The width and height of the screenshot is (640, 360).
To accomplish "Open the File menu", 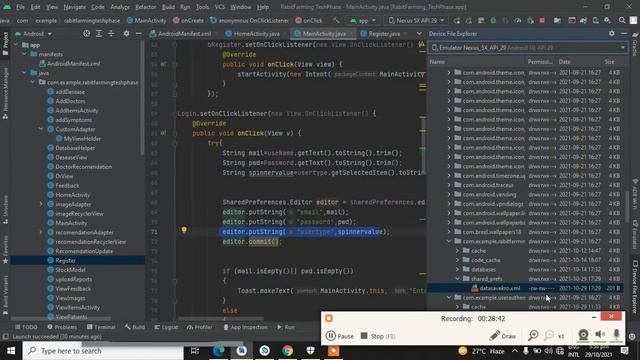I will coord(20,7).
